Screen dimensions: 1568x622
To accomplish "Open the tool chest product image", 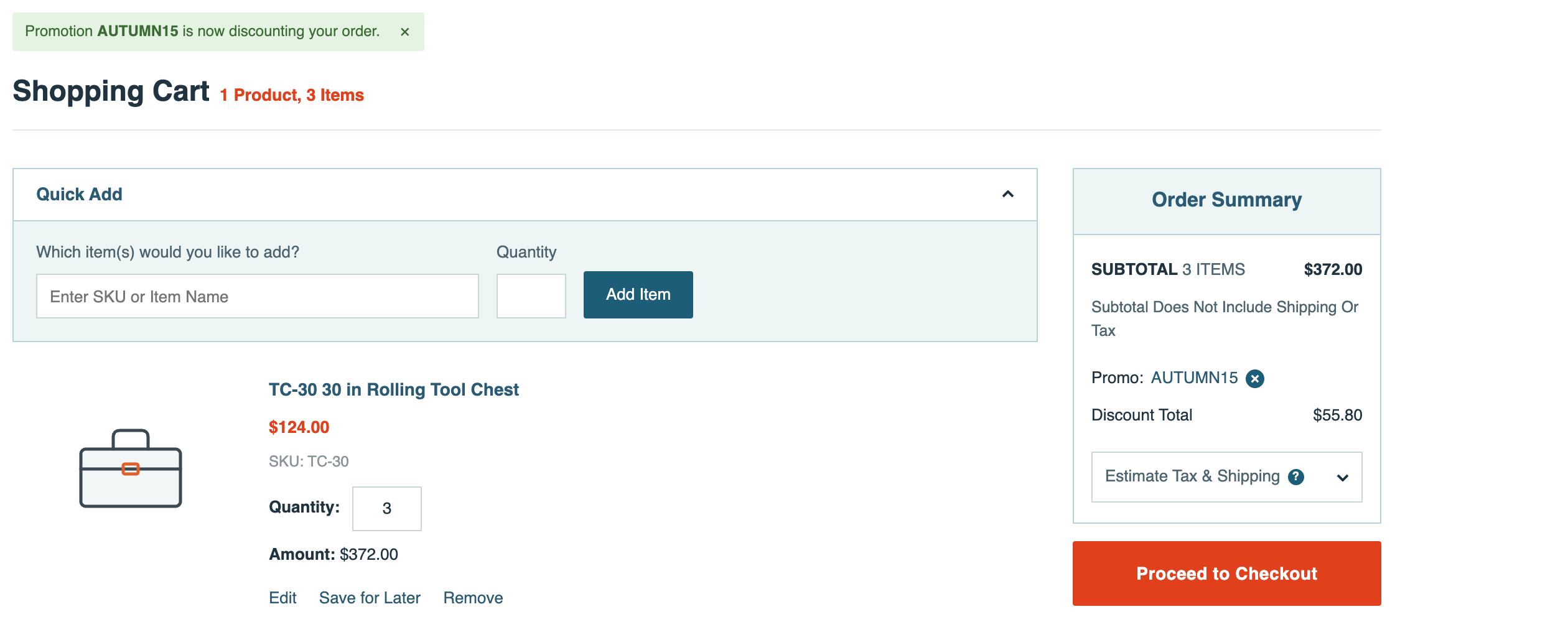I will pyautogui.click(x=131, y=468).
